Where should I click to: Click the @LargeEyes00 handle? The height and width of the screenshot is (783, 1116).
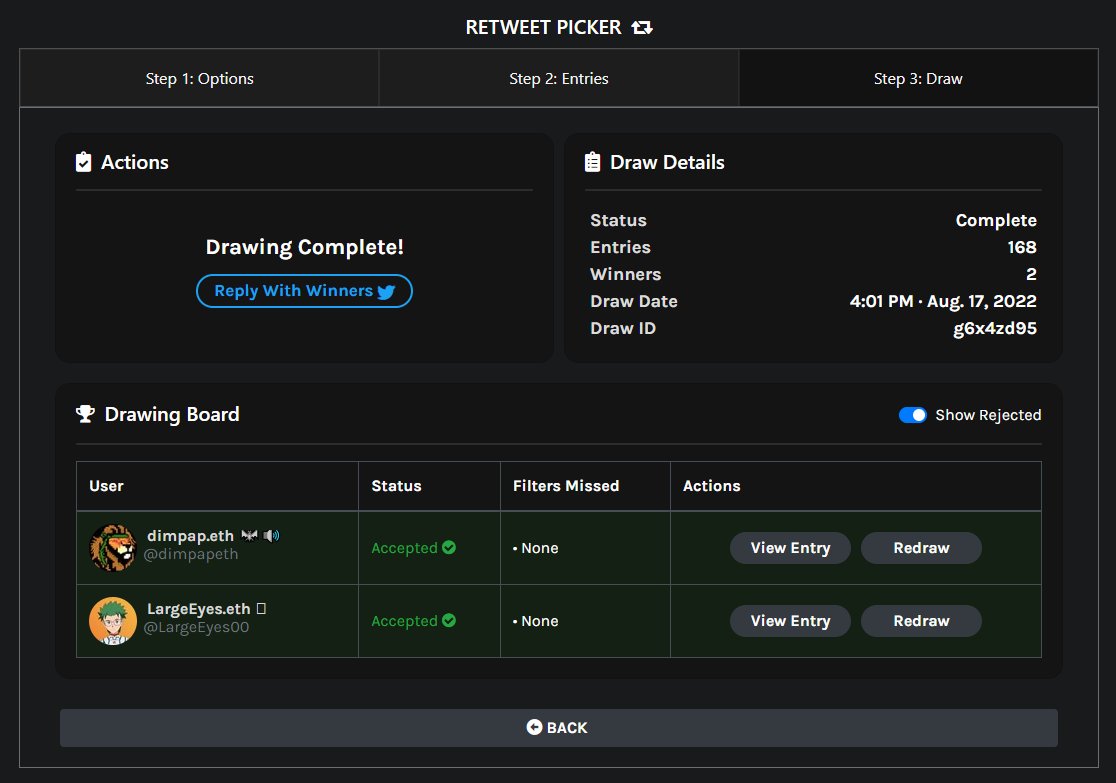(x=196, y=627)
